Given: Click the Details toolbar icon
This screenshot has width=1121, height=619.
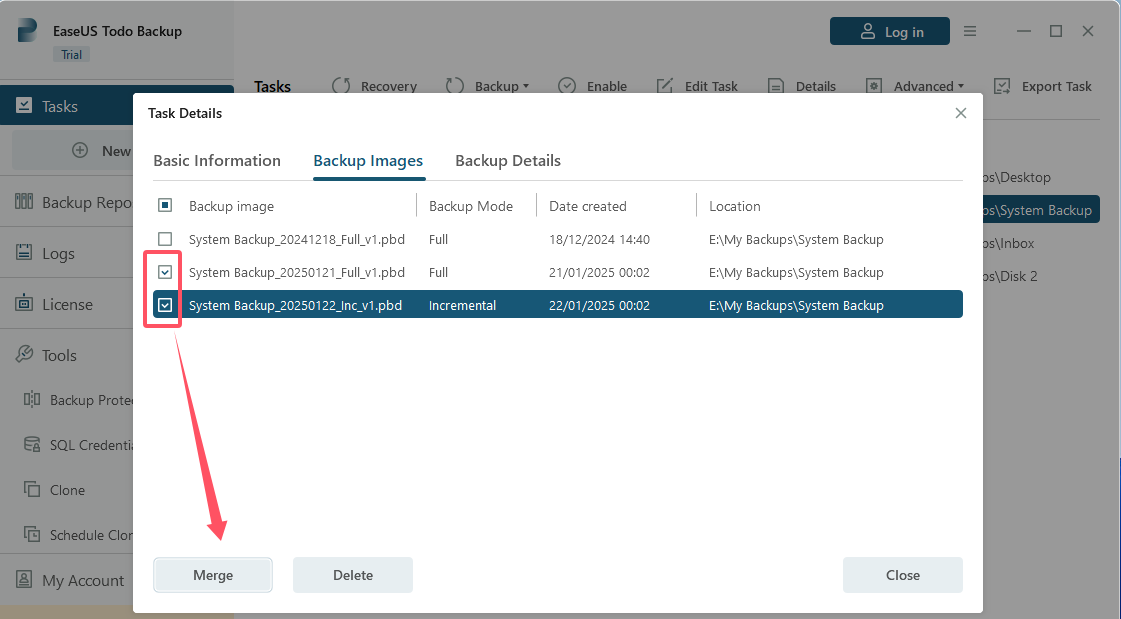Looking at the screenshot, I should [776, 86].
